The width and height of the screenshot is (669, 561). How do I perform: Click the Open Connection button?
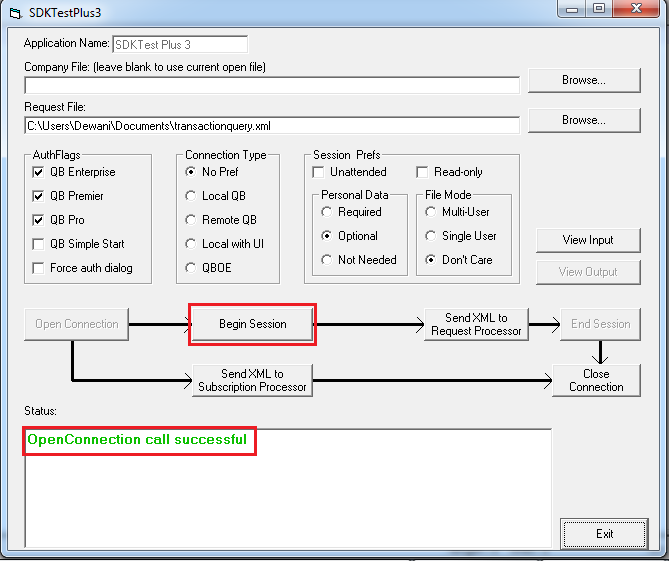pos(76,324)
